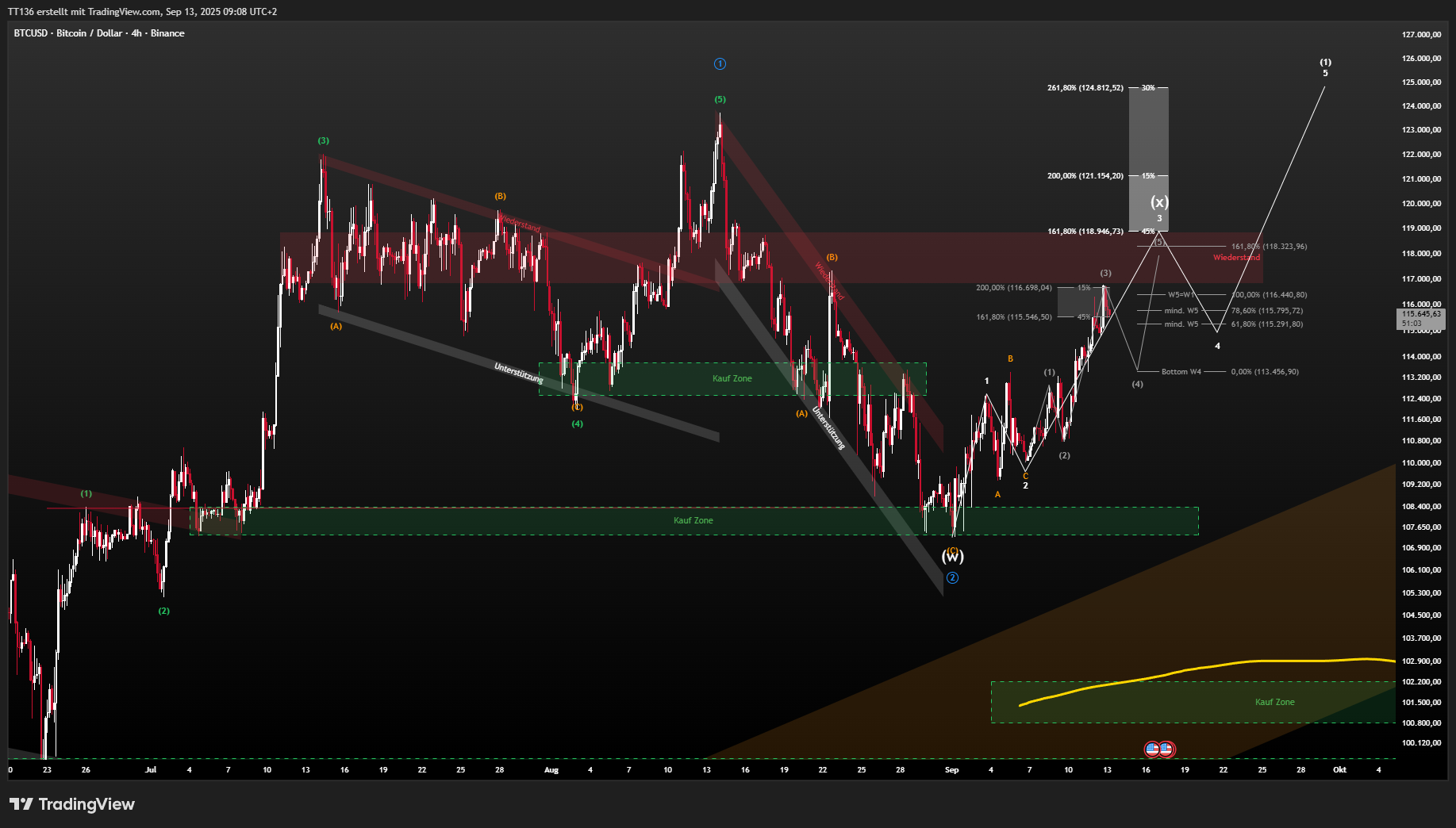1456x828 pixels.
Task: Select the Aug label on the time axis
Action: [551, 770]
